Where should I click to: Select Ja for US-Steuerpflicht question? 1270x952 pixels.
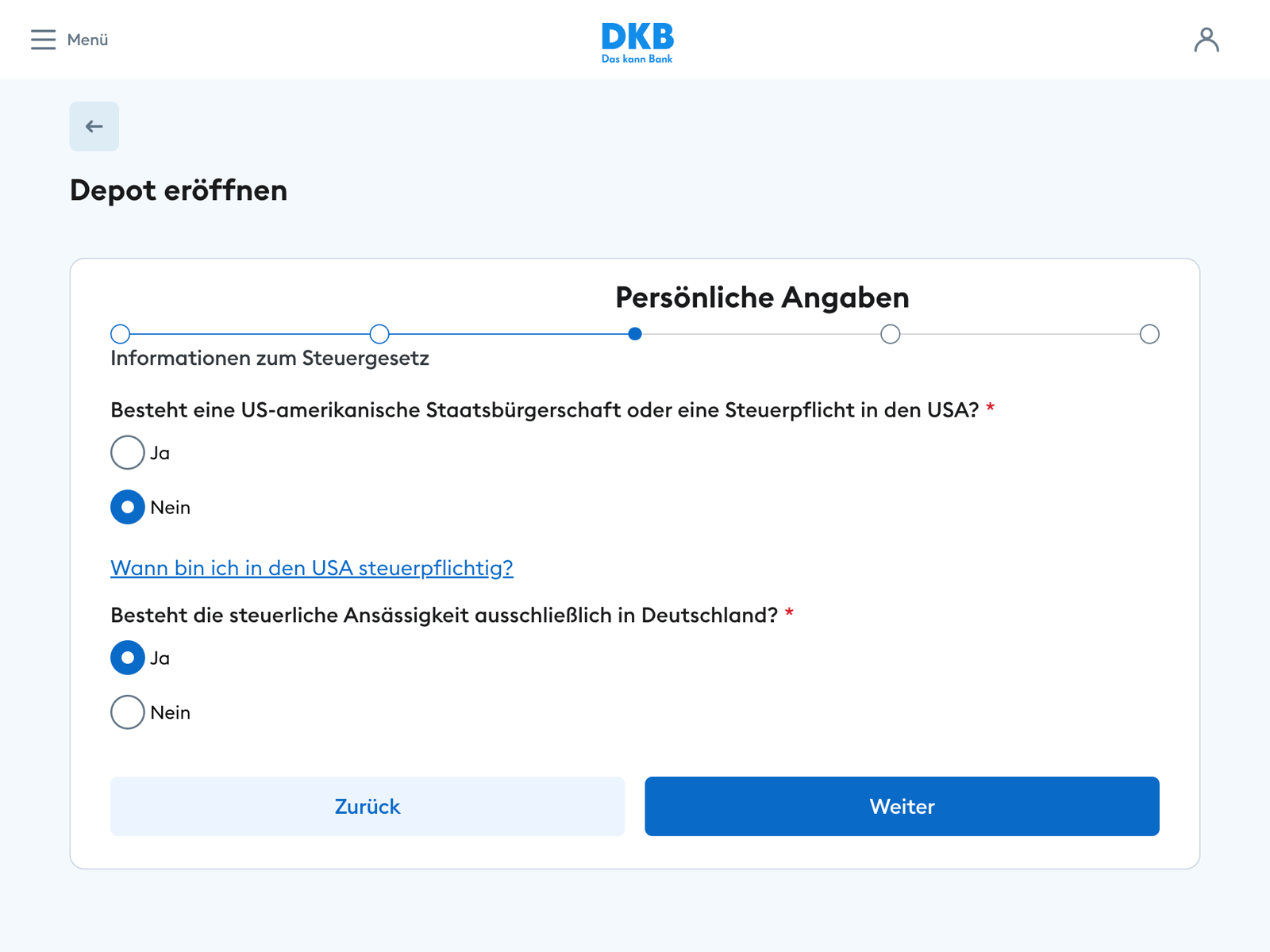pos(127,452)
